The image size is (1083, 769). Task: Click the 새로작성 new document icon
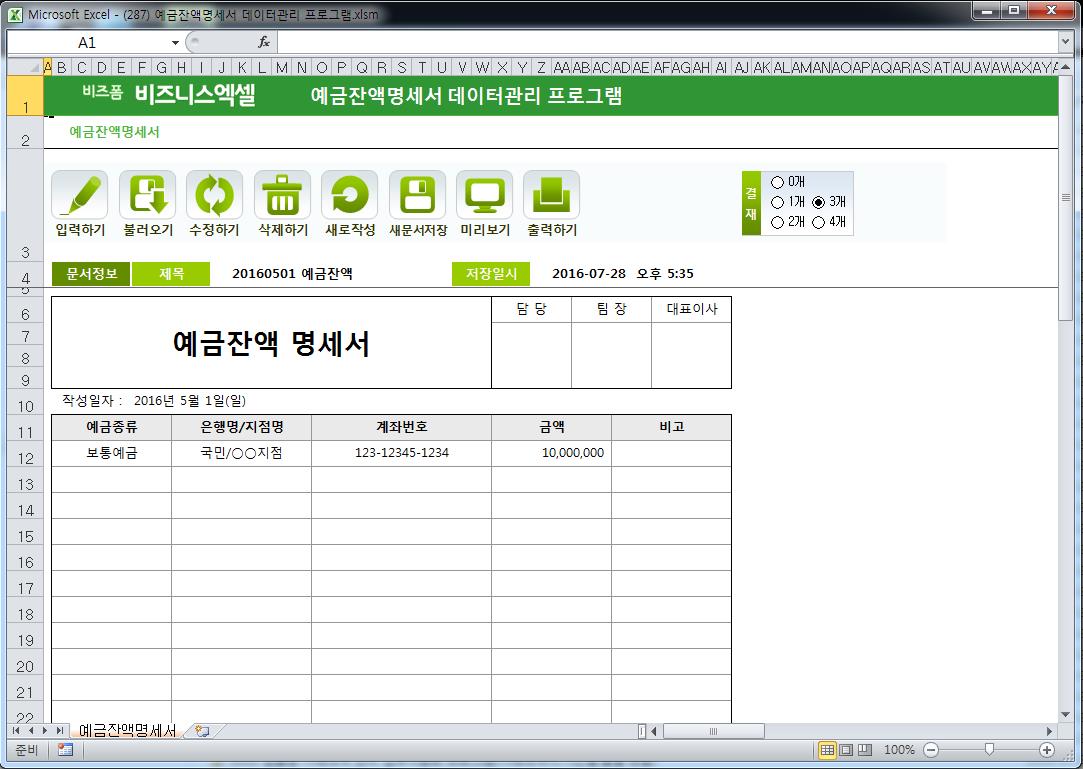click(349, 195)
